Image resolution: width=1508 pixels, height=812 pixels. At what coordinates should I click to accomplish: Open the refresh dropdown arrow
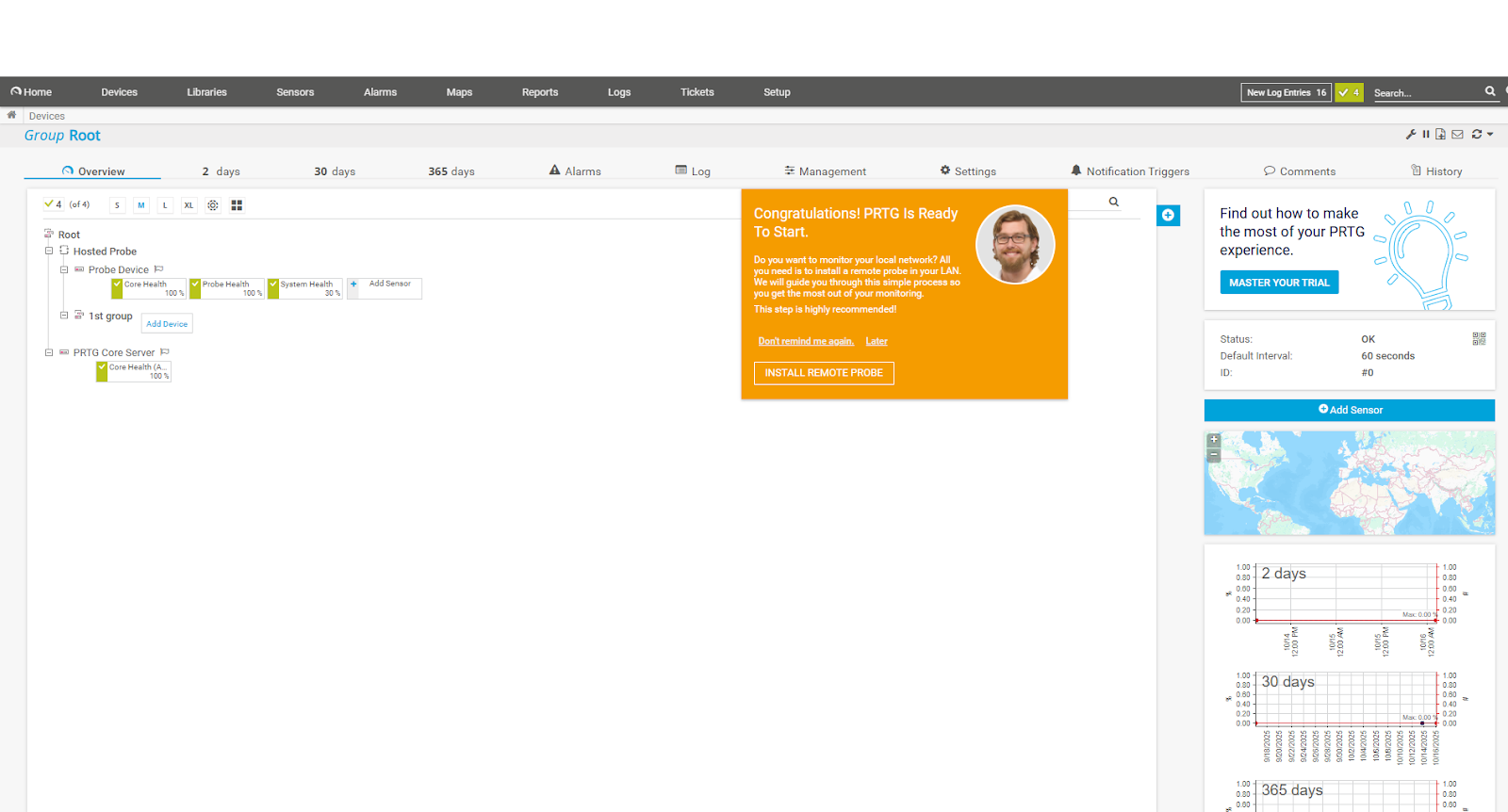point(1490,135)
